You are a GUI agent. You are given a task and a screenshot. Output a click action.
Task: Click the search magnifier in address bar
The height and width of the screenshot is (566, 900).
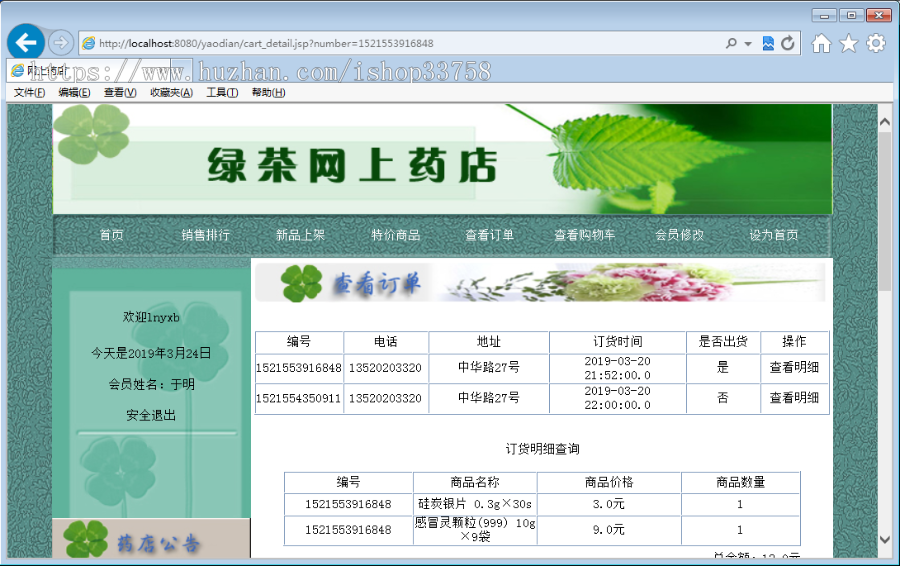point(731,43)
